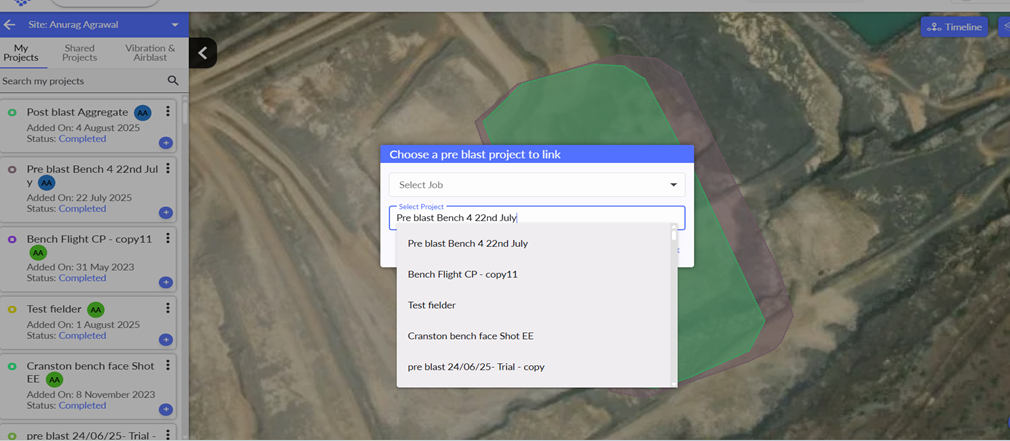1010x441 pixels.
Task: Choose Bench Flight CP - copy11 option
Action: (x=534, y=274)
